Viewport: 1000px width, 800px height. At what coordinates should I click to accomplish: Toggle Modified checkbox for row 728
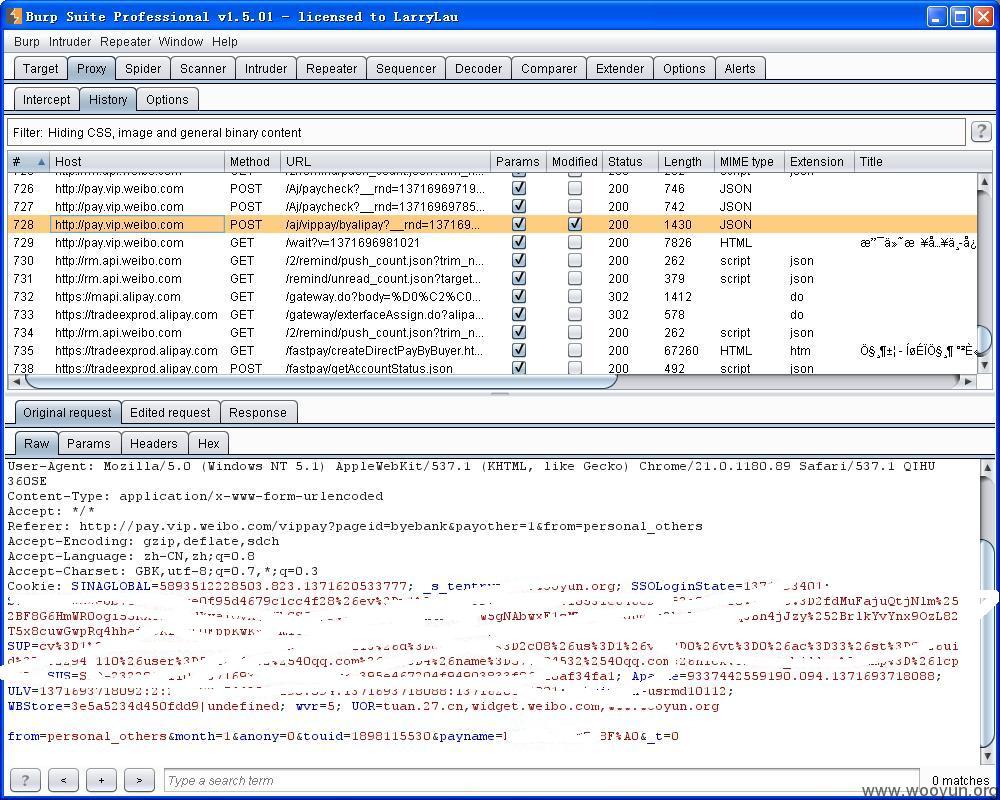(575, 224)
